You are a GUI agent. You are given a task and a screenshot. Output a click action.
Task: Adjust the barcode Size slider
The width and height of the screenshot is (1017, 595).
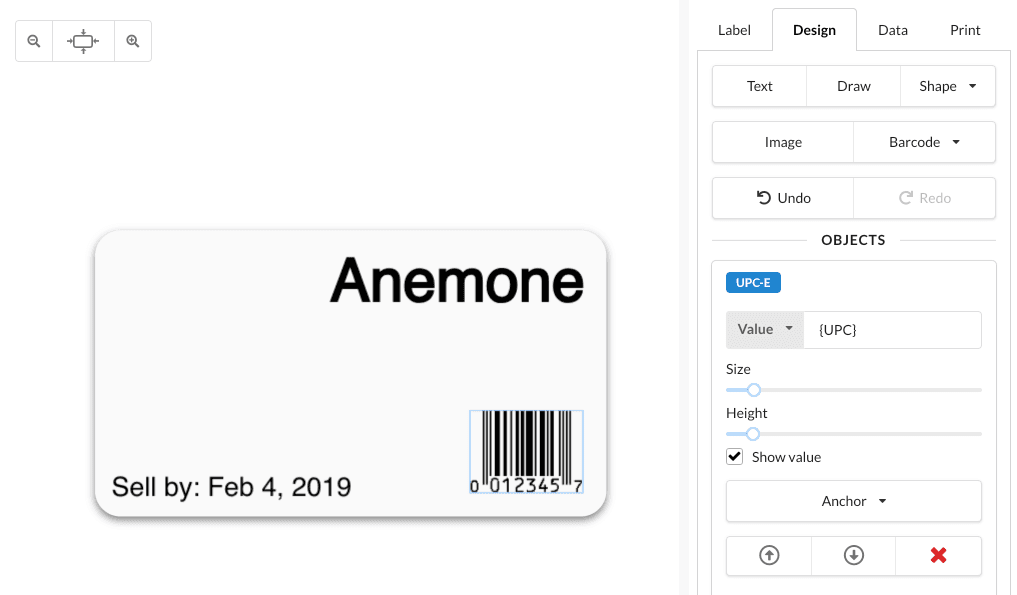tap(753, 390)
